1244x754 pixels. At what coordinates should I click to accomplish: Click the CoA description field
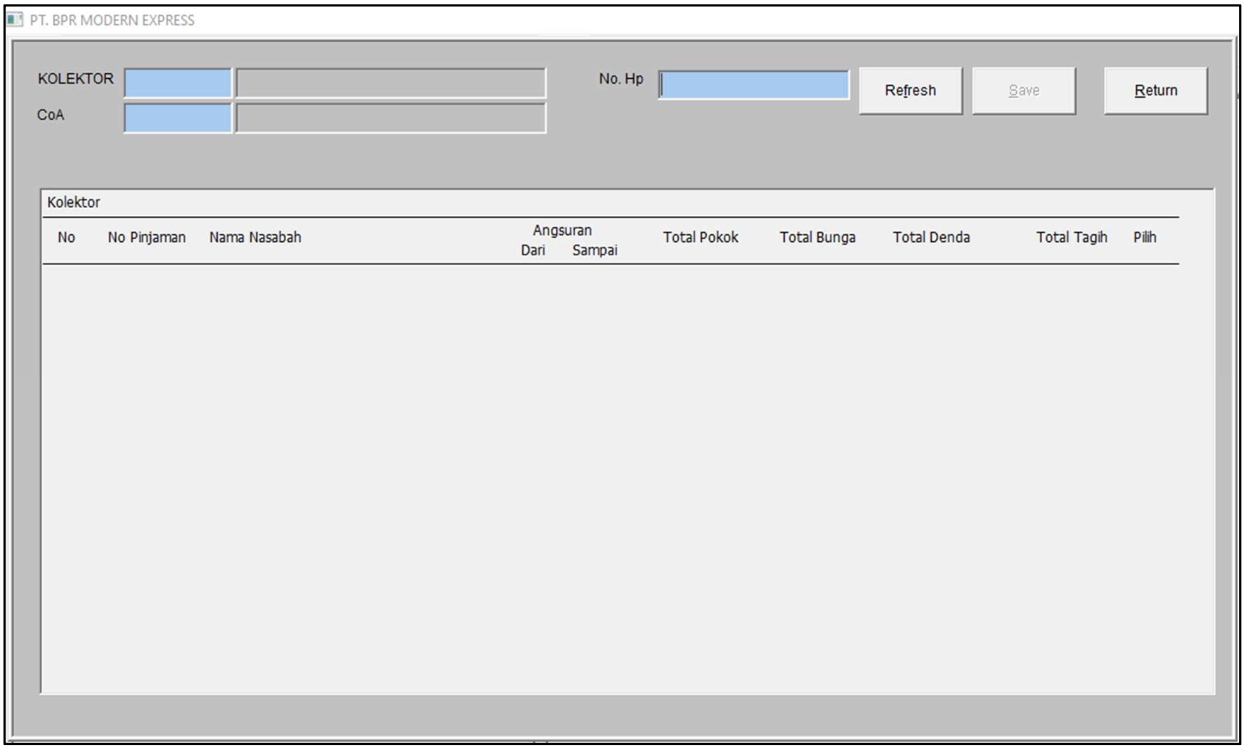point(390,118)
